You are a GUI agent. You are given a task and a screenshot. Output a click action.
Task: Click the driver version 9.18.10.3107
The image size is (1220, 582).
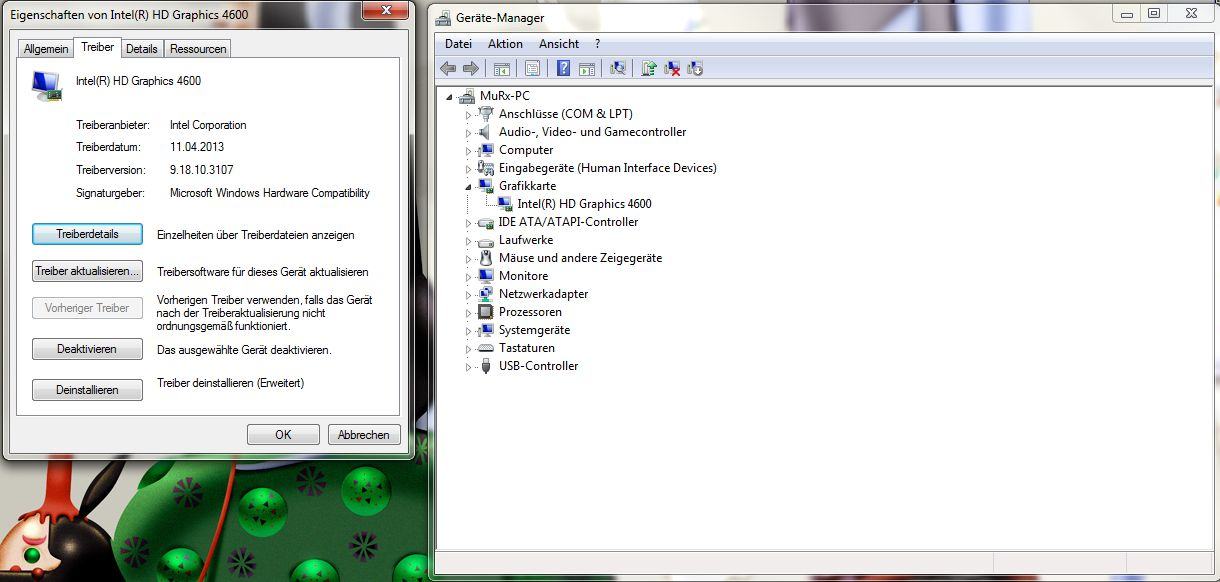tap(201, 170)
